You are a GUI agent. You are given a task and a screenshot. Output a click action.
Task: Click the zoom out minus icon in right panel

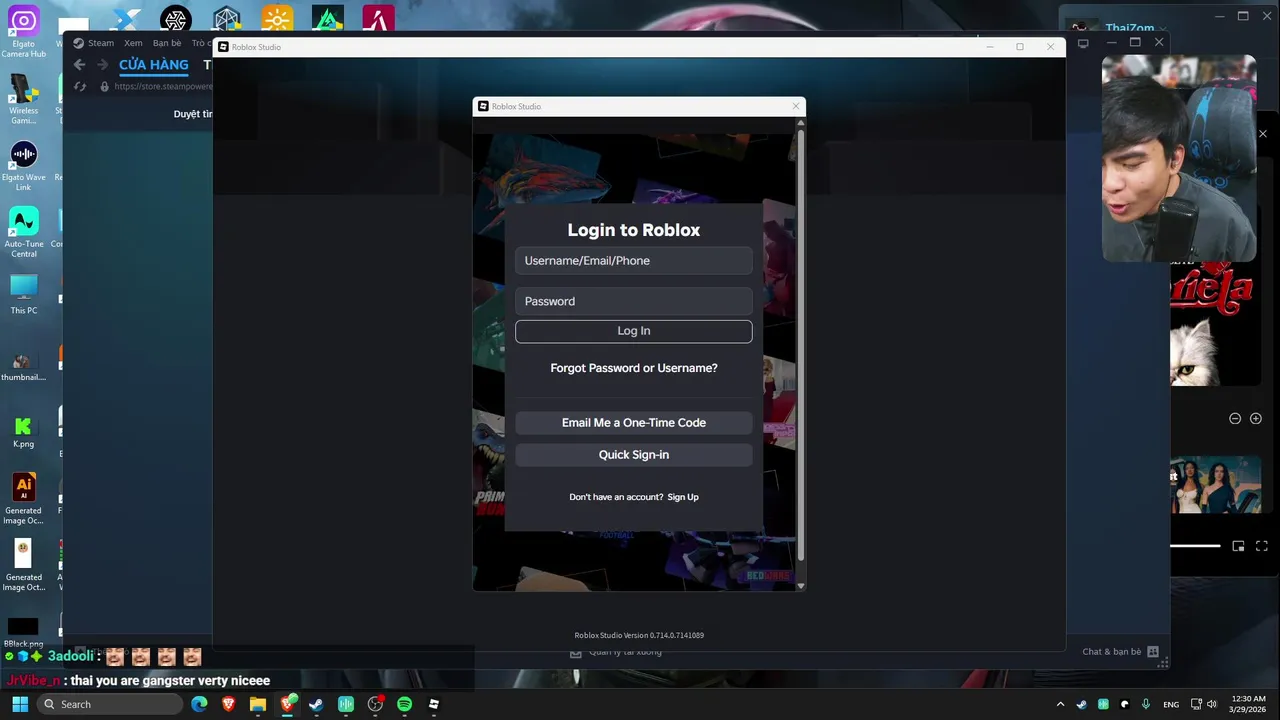coord(1235,419)
